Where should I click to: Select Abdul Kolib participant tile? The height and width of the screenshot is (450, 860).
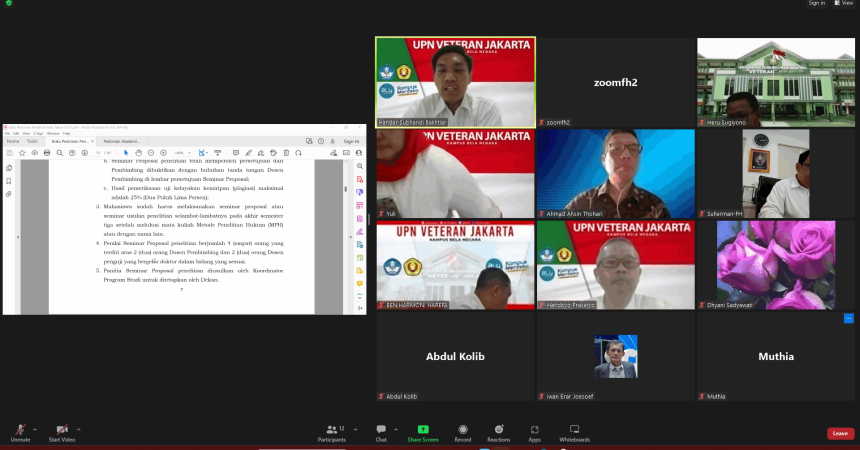455,357
